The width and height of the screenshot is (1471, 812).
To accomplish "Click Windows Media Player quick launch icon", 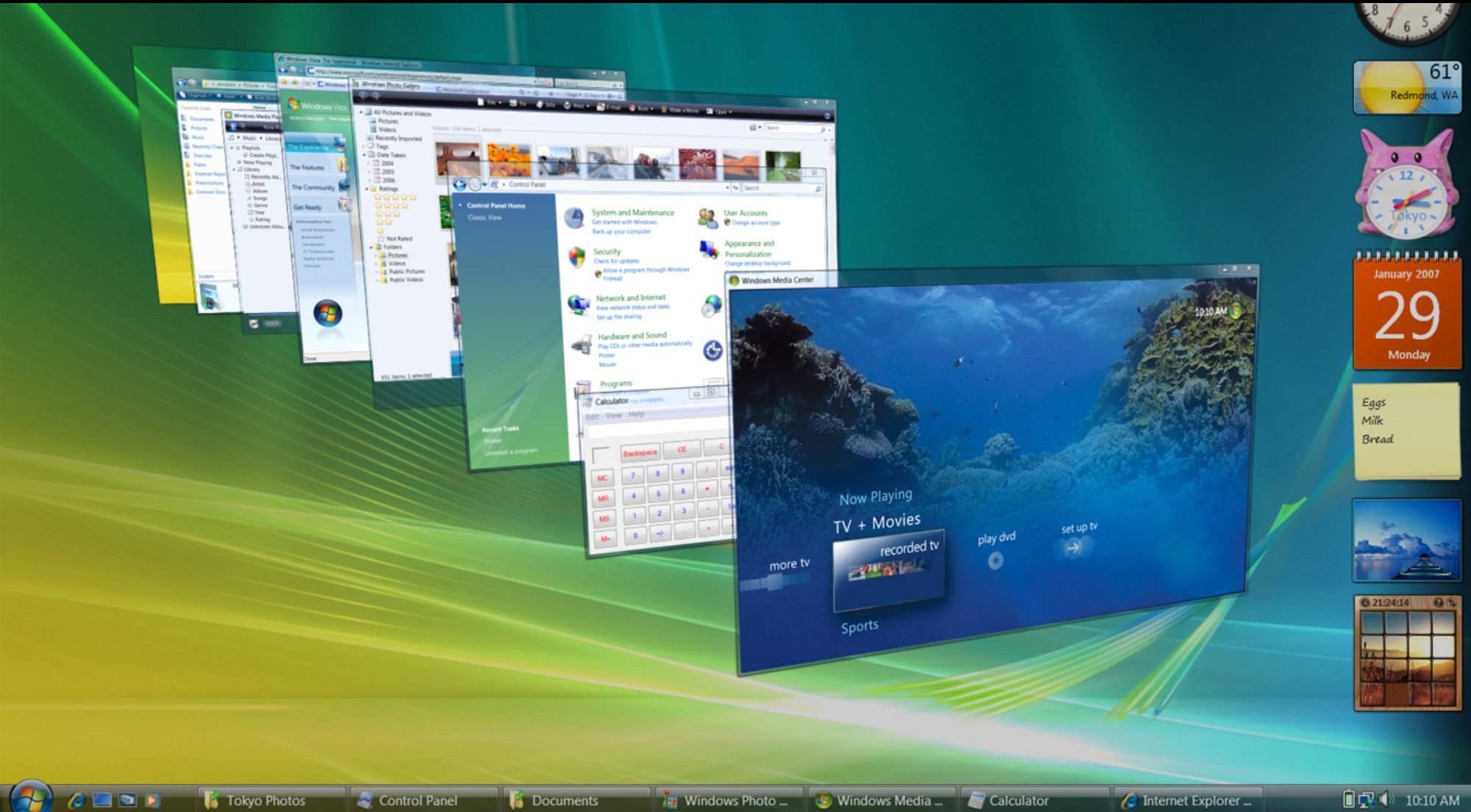I will [x=152, y=800].
